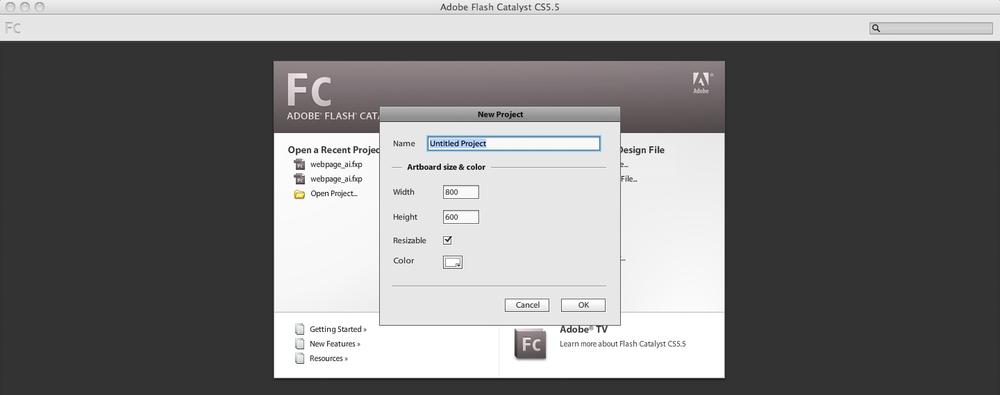The width and height of the screenshot is (1000, 395).
Task: Click the document icon beside New Features
Action: [x=299, y=344]
